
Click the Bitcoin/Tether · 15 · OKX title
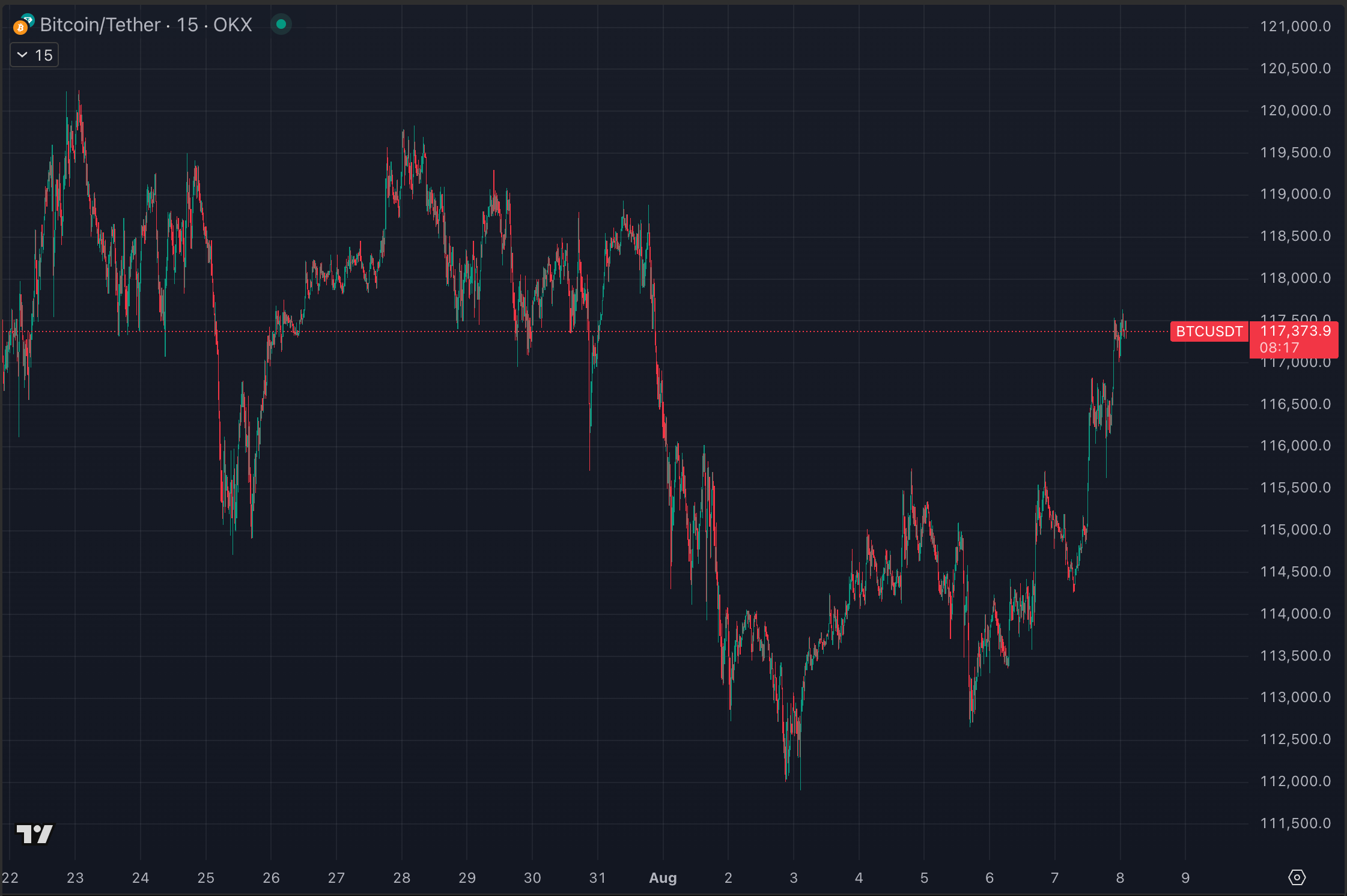pyautogui.click(x=146, y=25)
